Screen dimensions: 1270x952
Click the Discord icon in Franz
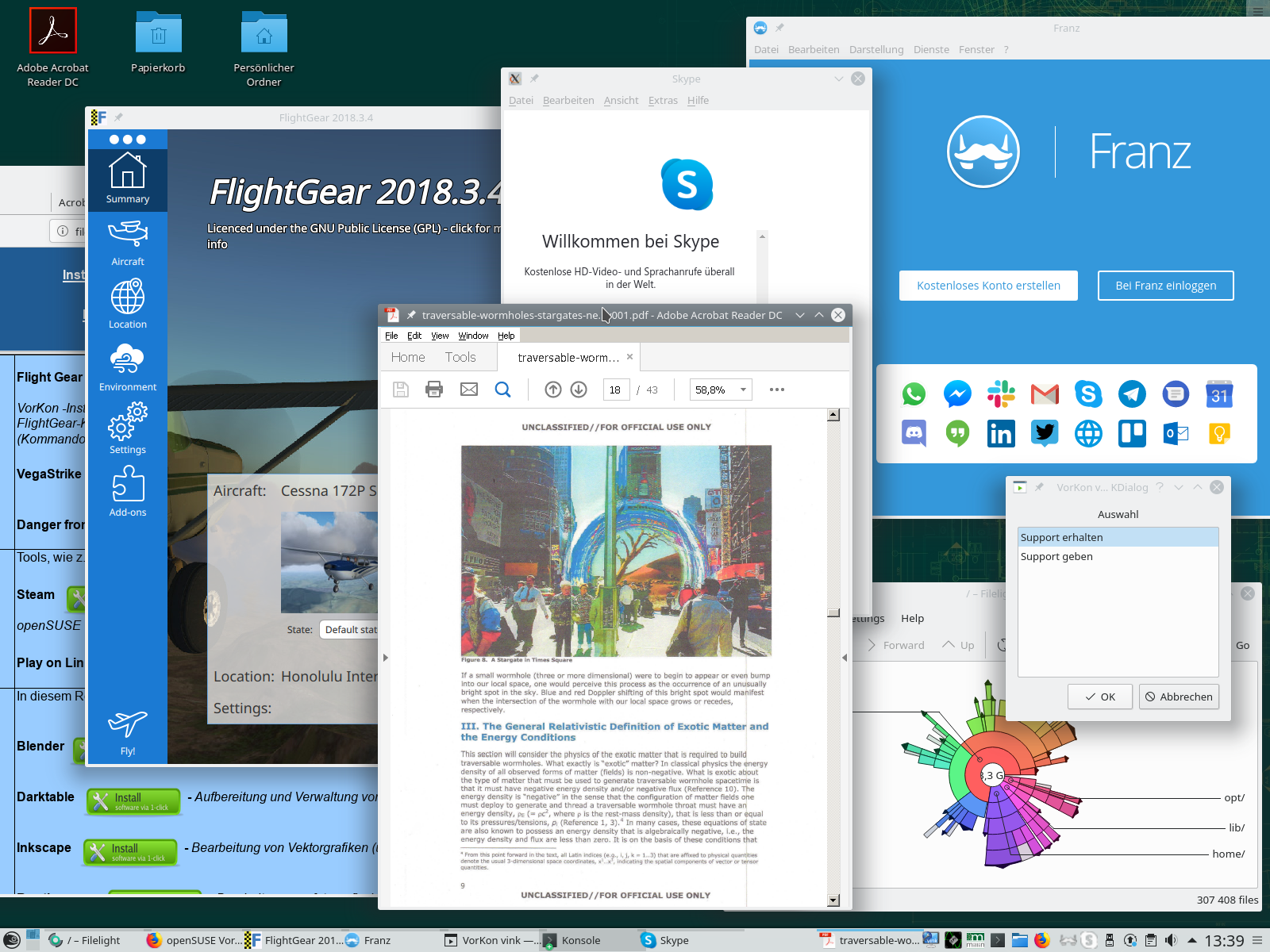(x=914, y=433)
